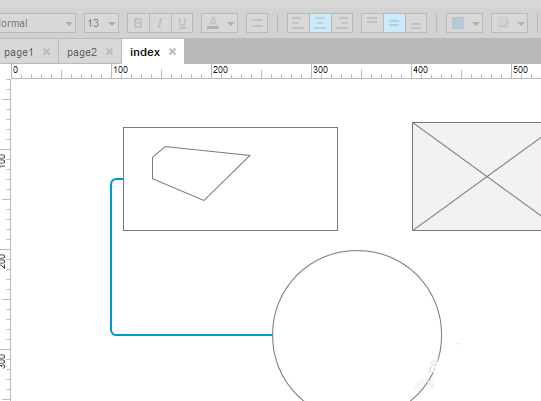Click the bullet list icon
This screenshot has height=401, width=541.
[257, 23]
